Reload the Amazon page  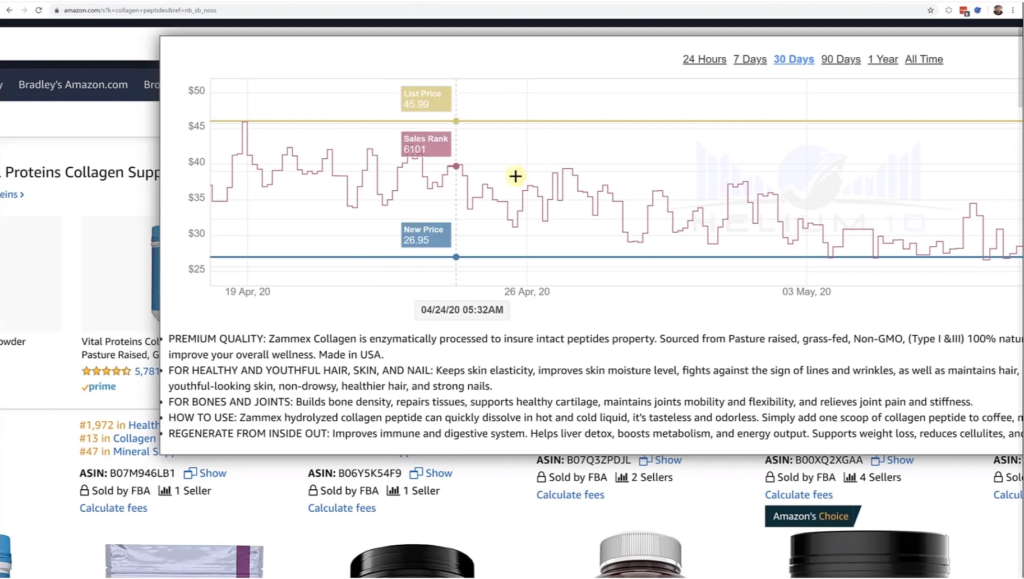[38, 10]
